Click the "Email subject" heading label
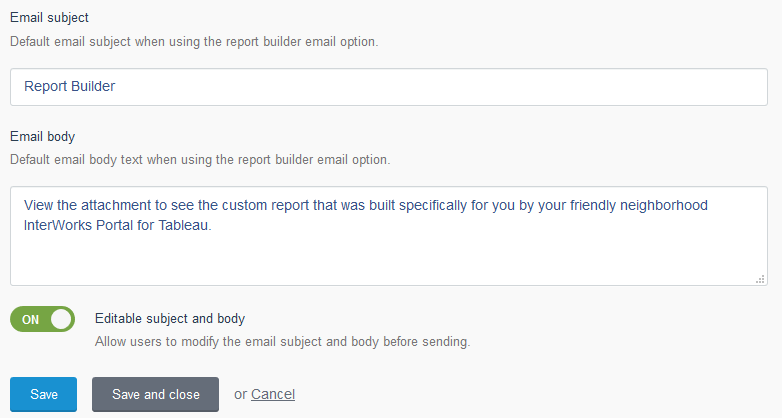Image resolution: width=782 pixels, height=418 pixels. (49, 17)
